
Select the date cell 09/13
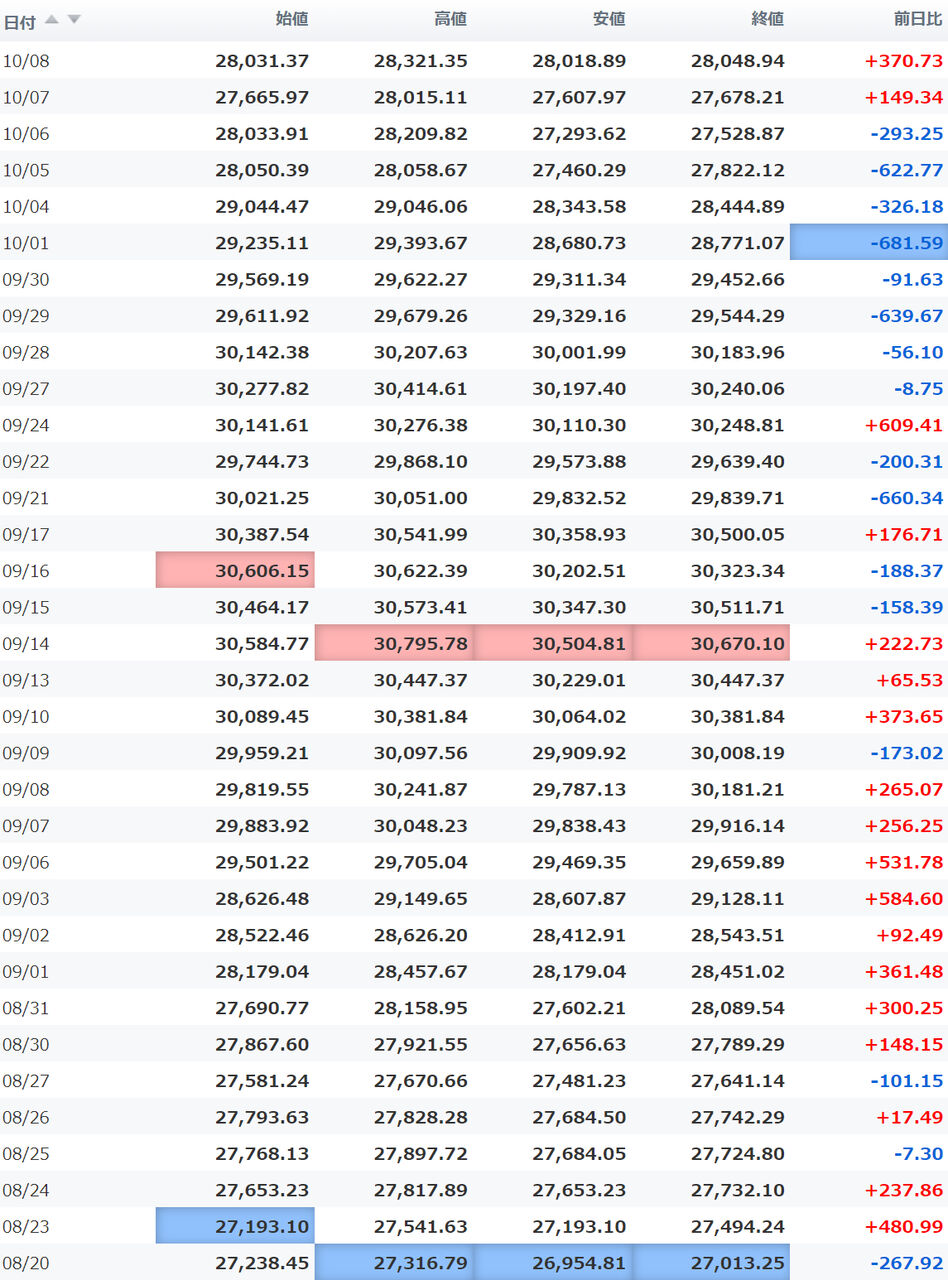tap(26, 680)
